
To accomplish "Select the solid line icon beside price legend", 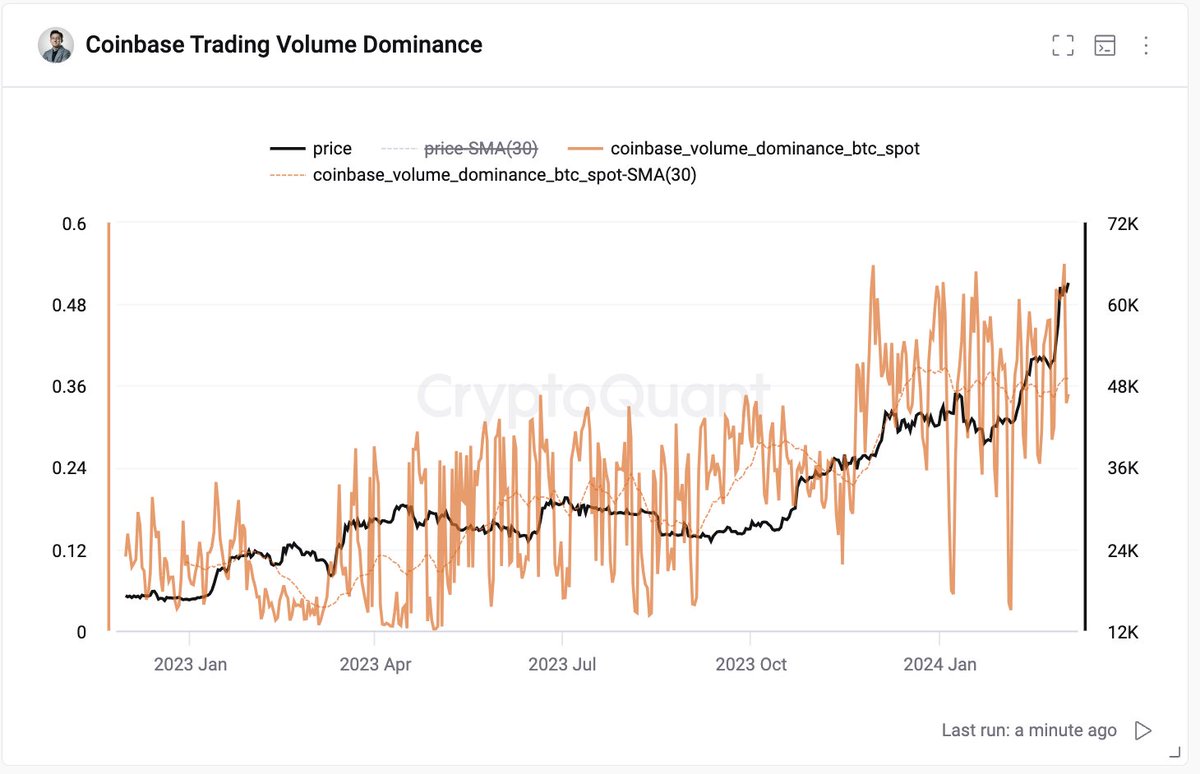I will pyautogui.click(x=287, y=148).
